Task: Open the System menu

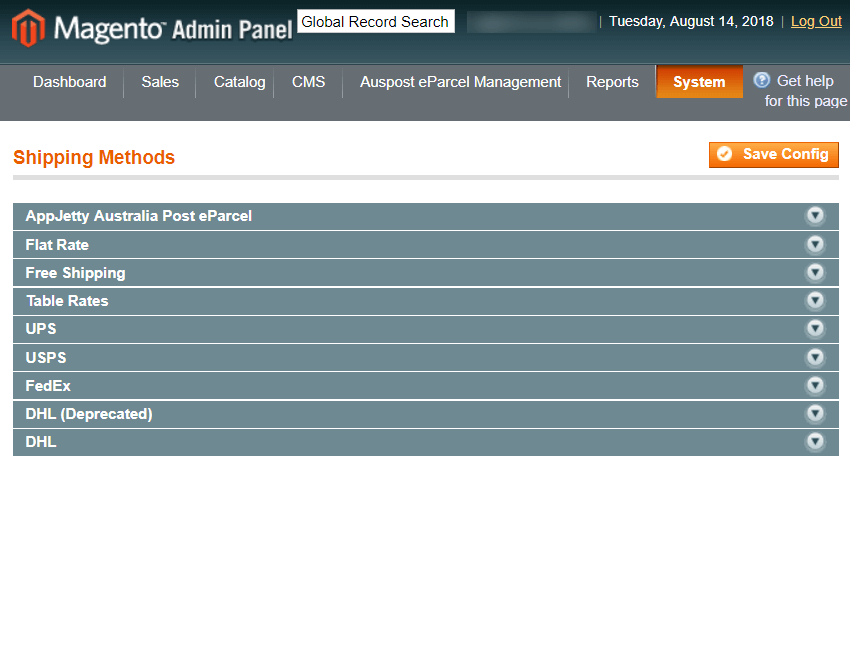Action: pos(699,82)
